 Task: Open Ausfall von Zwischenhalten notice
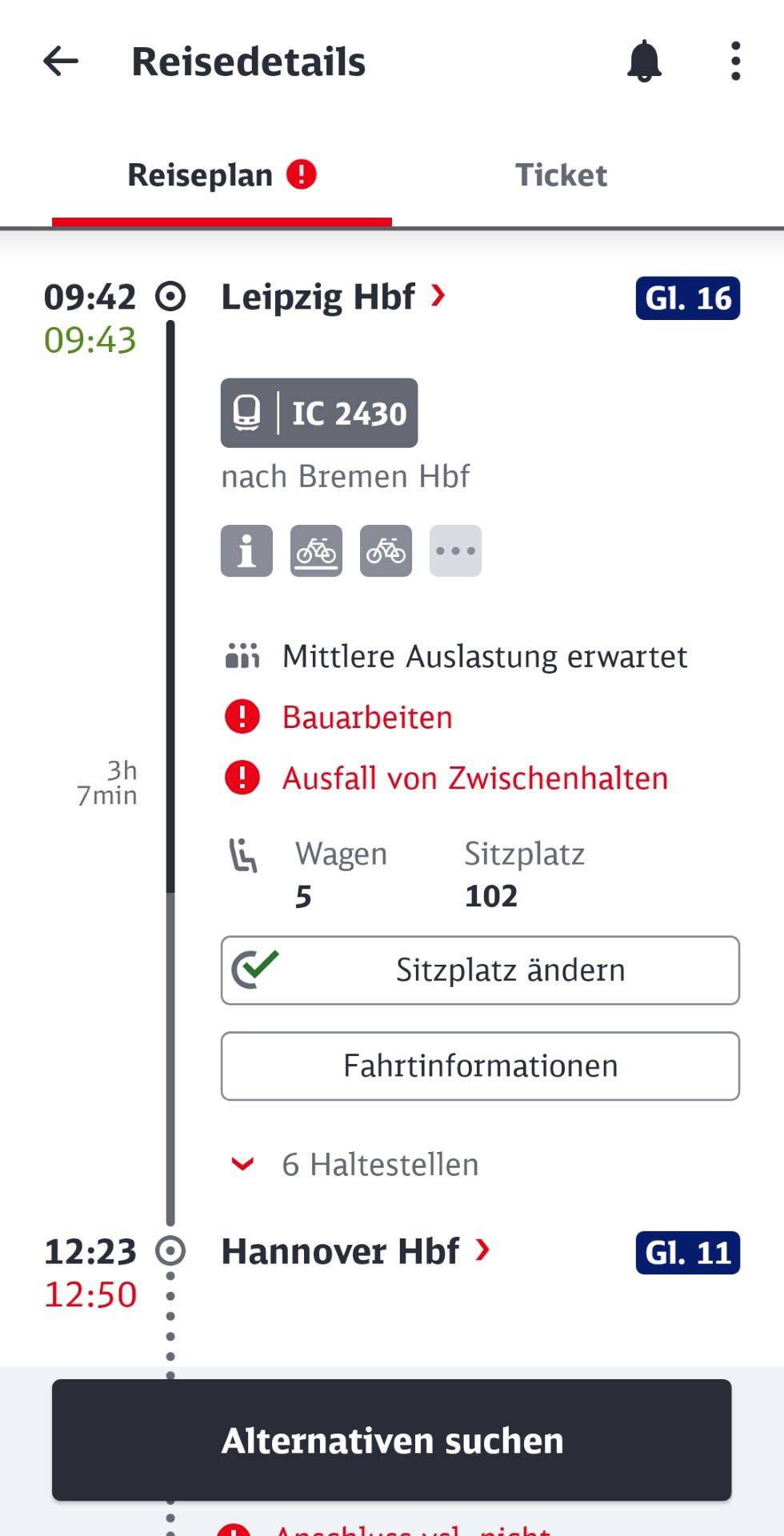coord(474,778)
